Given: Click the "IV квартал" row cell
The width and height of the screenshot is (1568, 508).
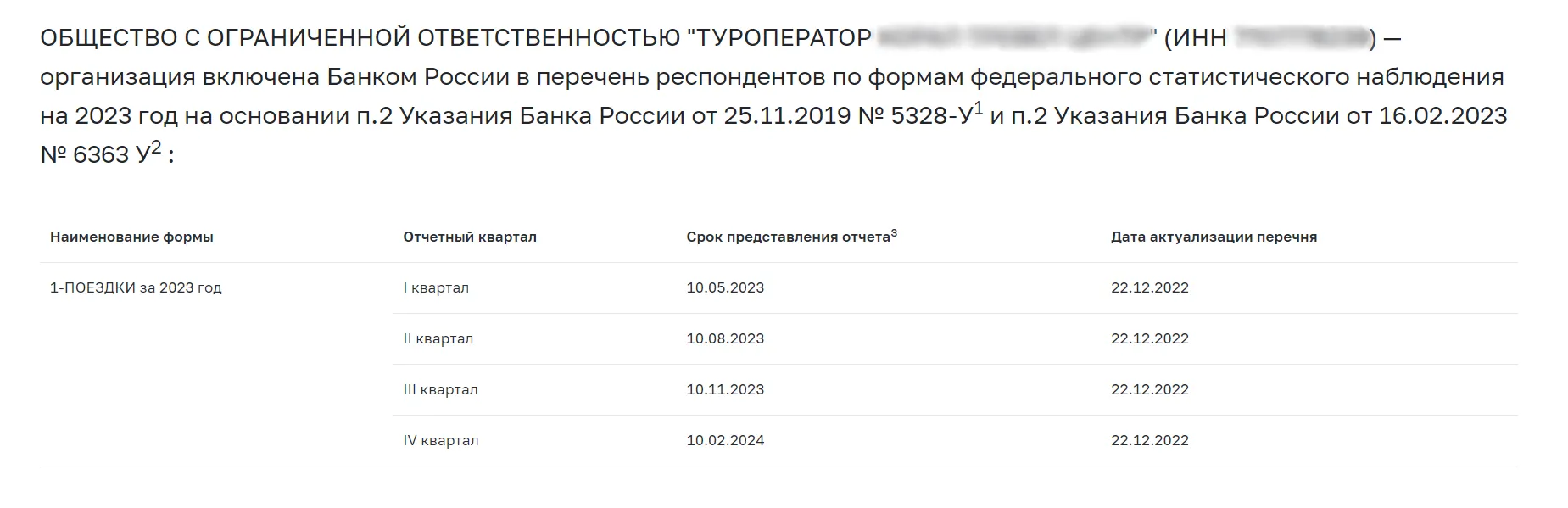Looking at the screenshot, I should [441, 440].
